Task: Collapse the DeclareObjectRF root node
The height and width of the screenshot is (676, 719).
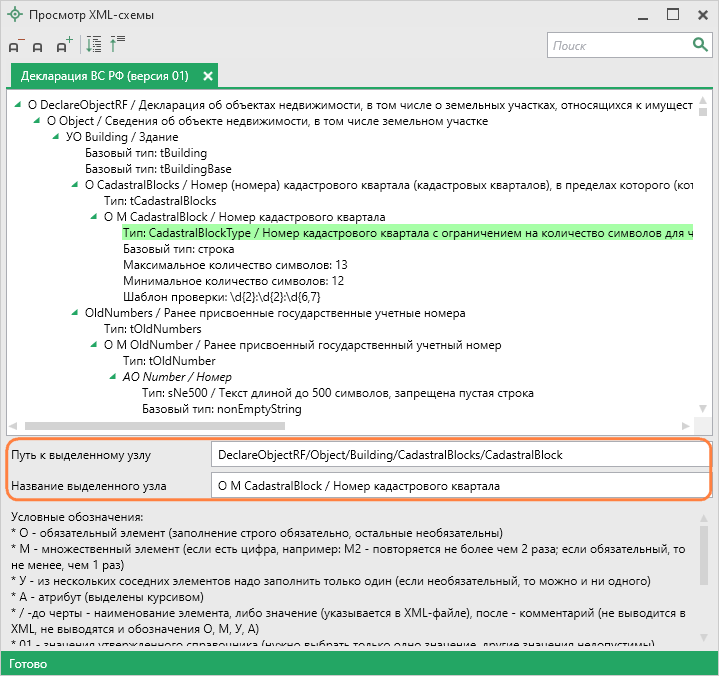Action: pyautogui.click(x=18, y=104)
